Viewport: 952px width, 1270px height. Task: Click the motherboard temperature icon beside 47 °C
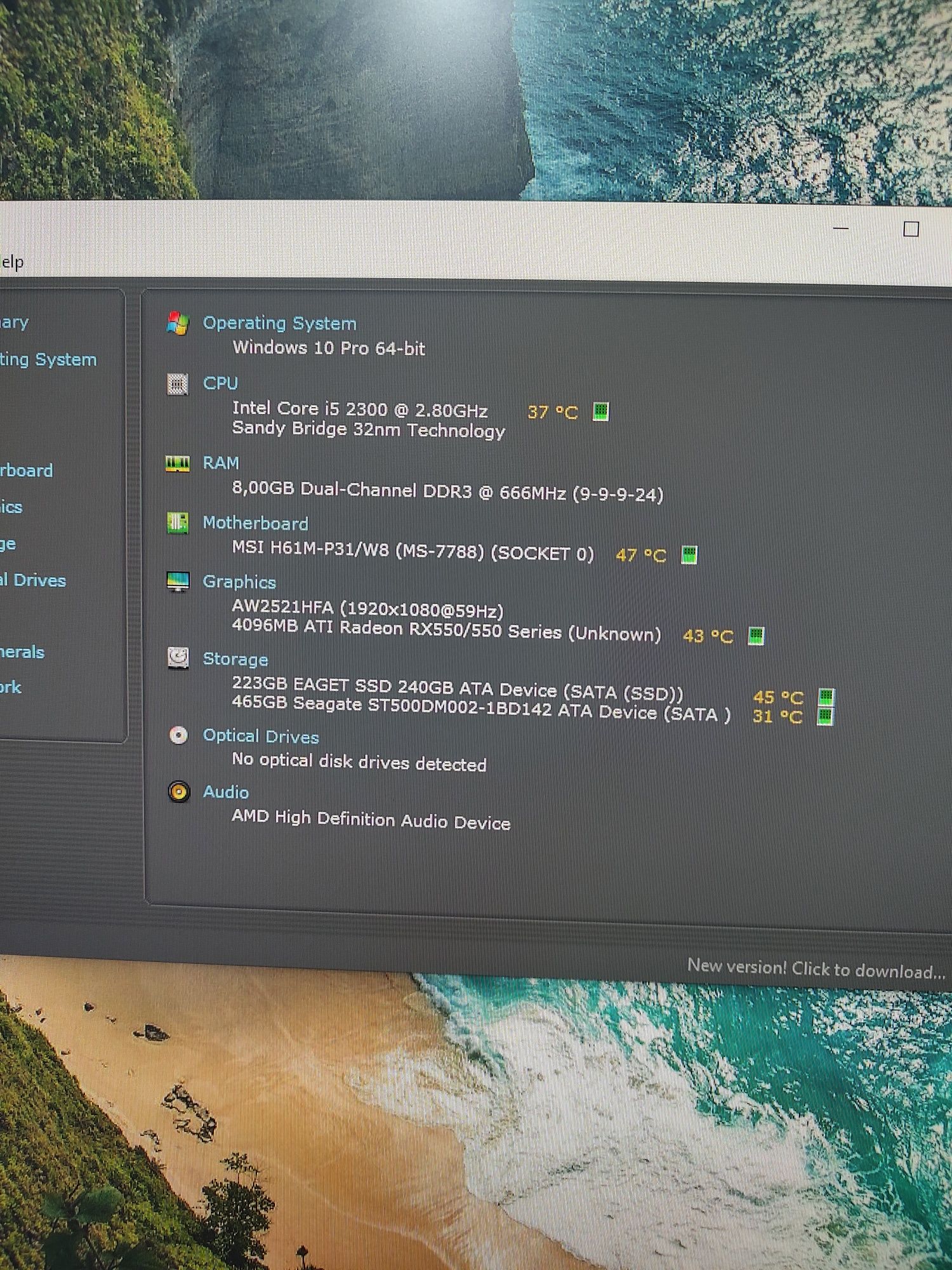coord(689,555)
